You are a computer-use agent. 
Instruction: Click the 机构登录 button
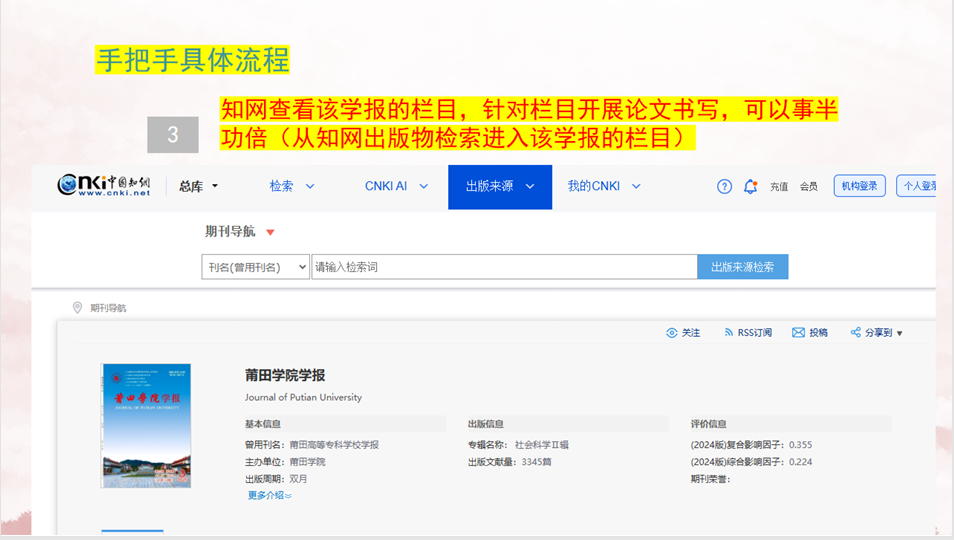tap(859, 186)
